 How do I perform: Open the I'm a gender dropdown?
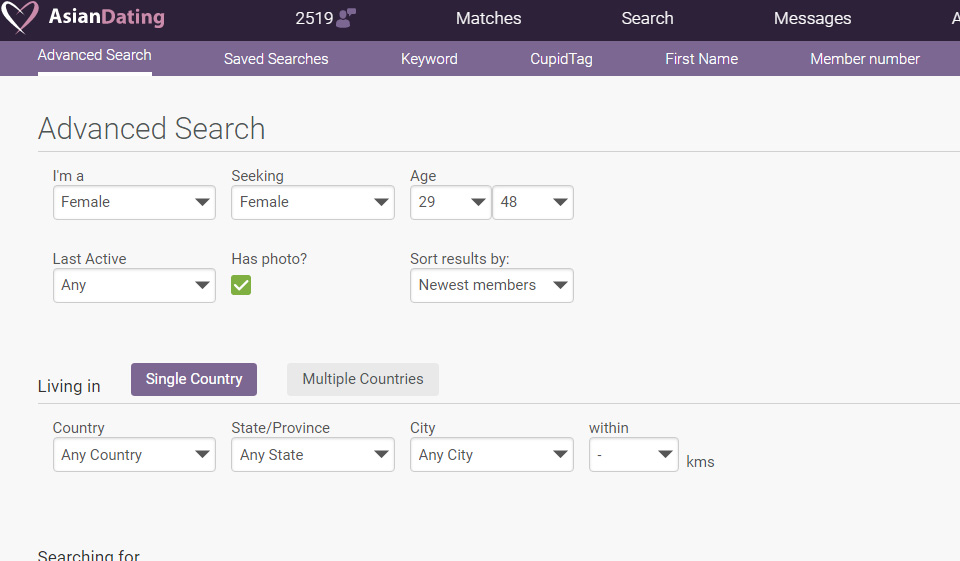pyautogui.click(x=134, y=202)
